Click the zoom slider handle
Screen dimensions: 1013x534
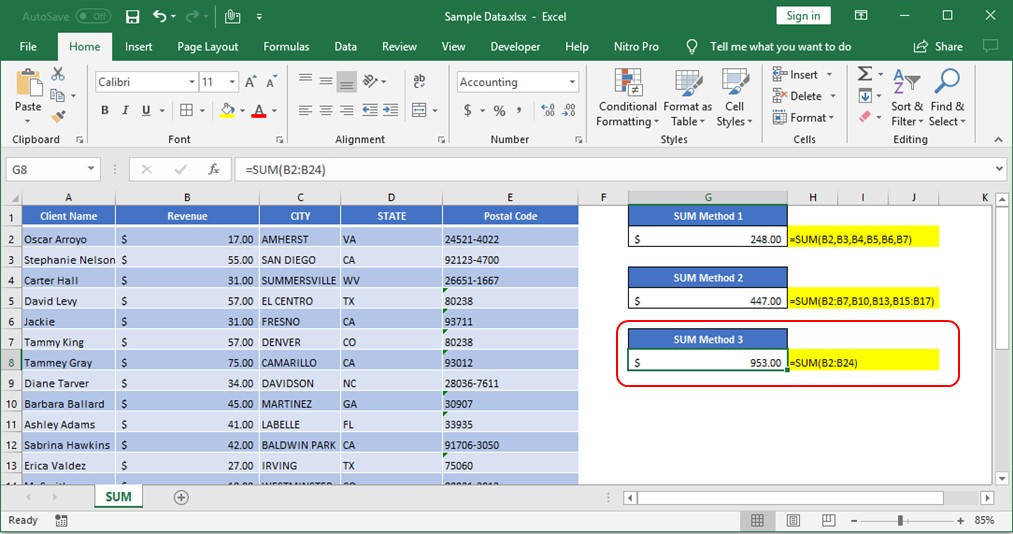click(x=900, y=520)
